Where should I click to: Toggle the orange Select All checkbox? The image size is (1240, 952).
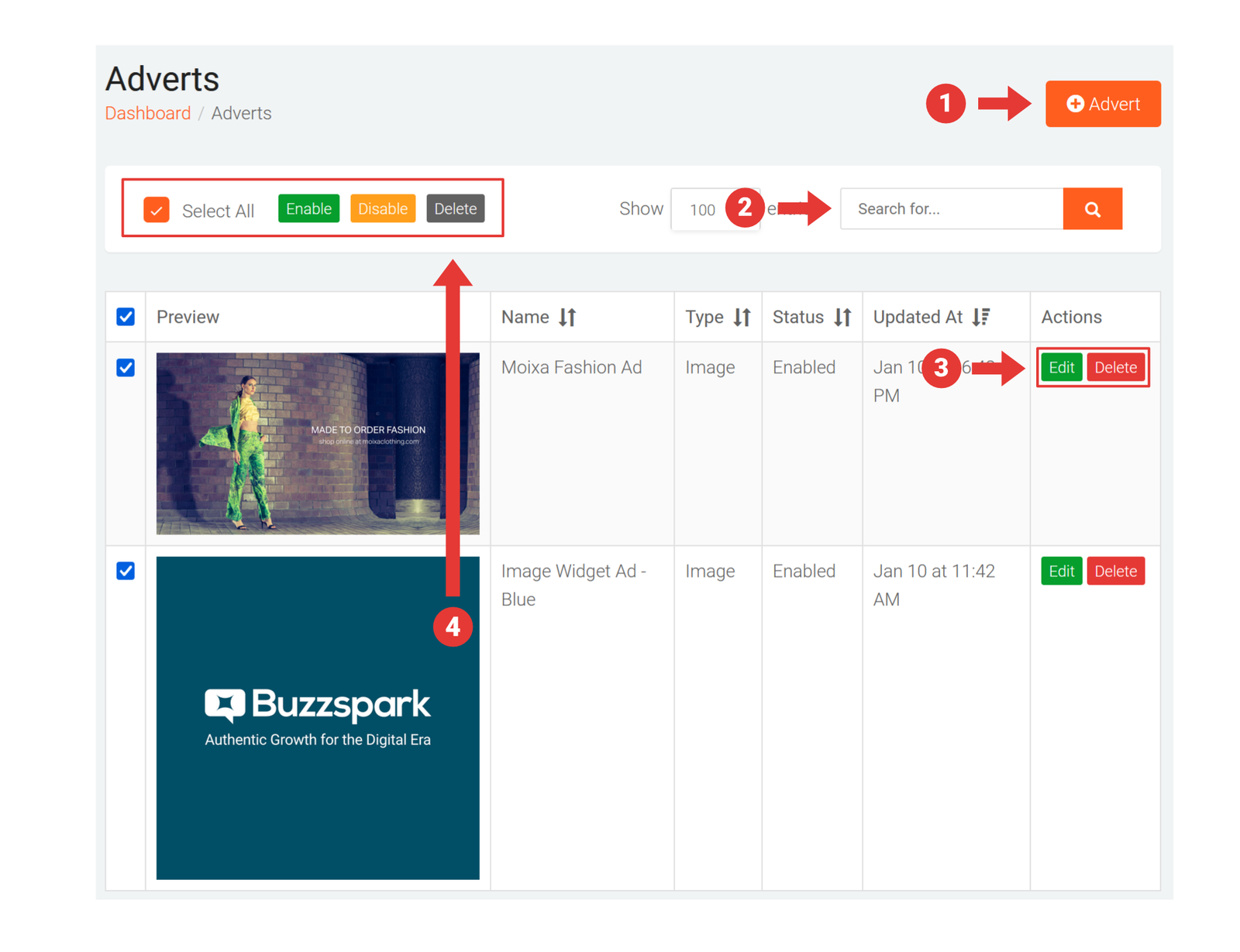pos(157,210)
